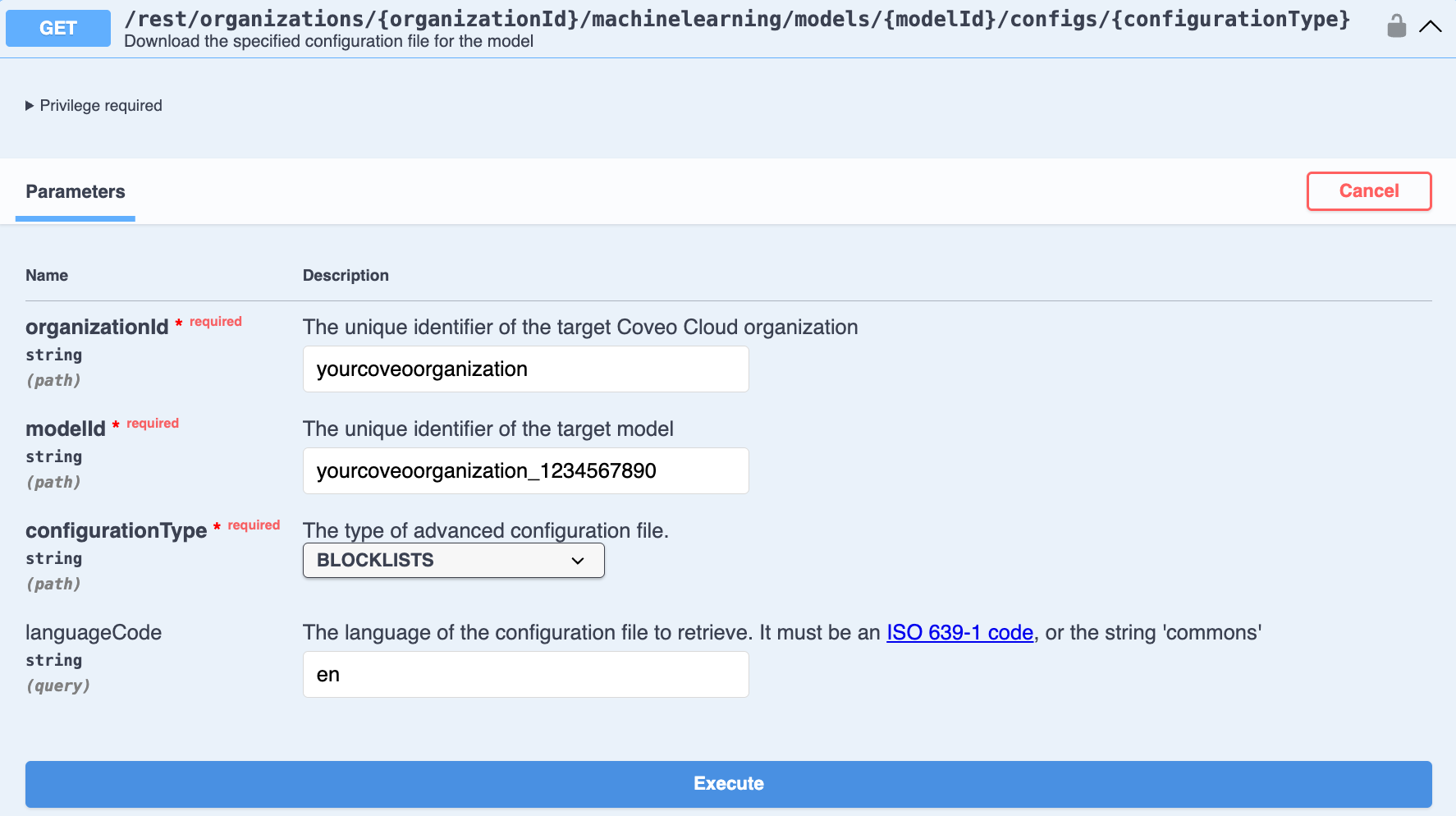The height and width of the screenshot is (816, 1456).
Task: Open the configurationType dropdown
Action: [x=453, y=560]
